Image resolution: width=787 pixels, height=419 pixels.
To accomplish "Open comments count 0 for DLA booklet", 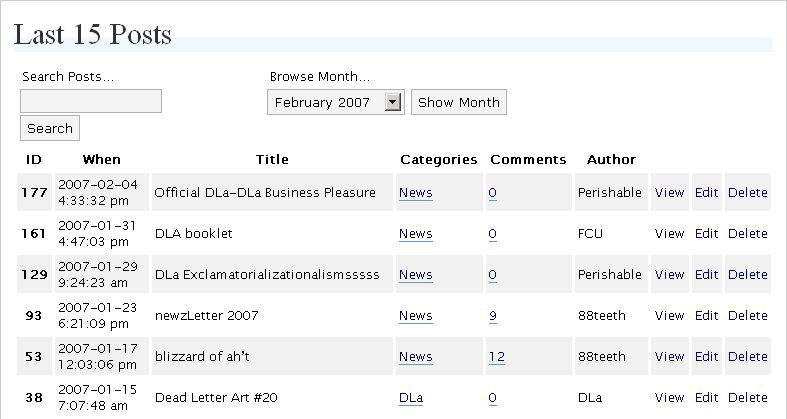I will coord(492,234).
